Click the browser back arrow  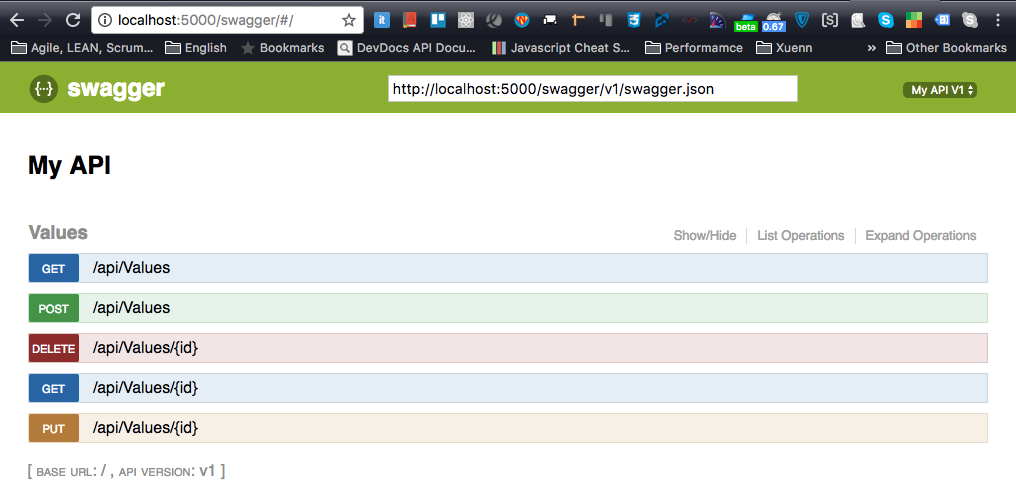(x=17, y=20)
